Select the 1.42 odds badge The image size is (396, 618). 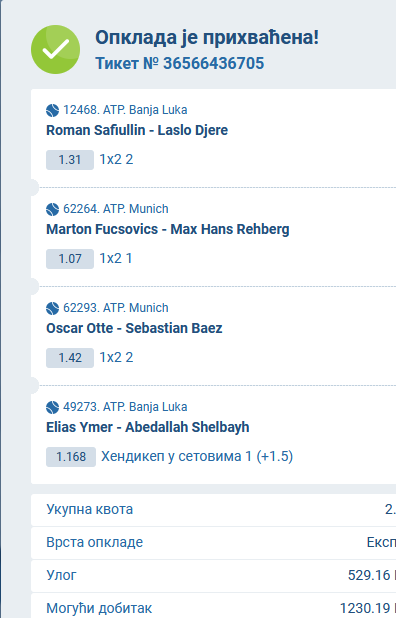(x=70, y=357)
